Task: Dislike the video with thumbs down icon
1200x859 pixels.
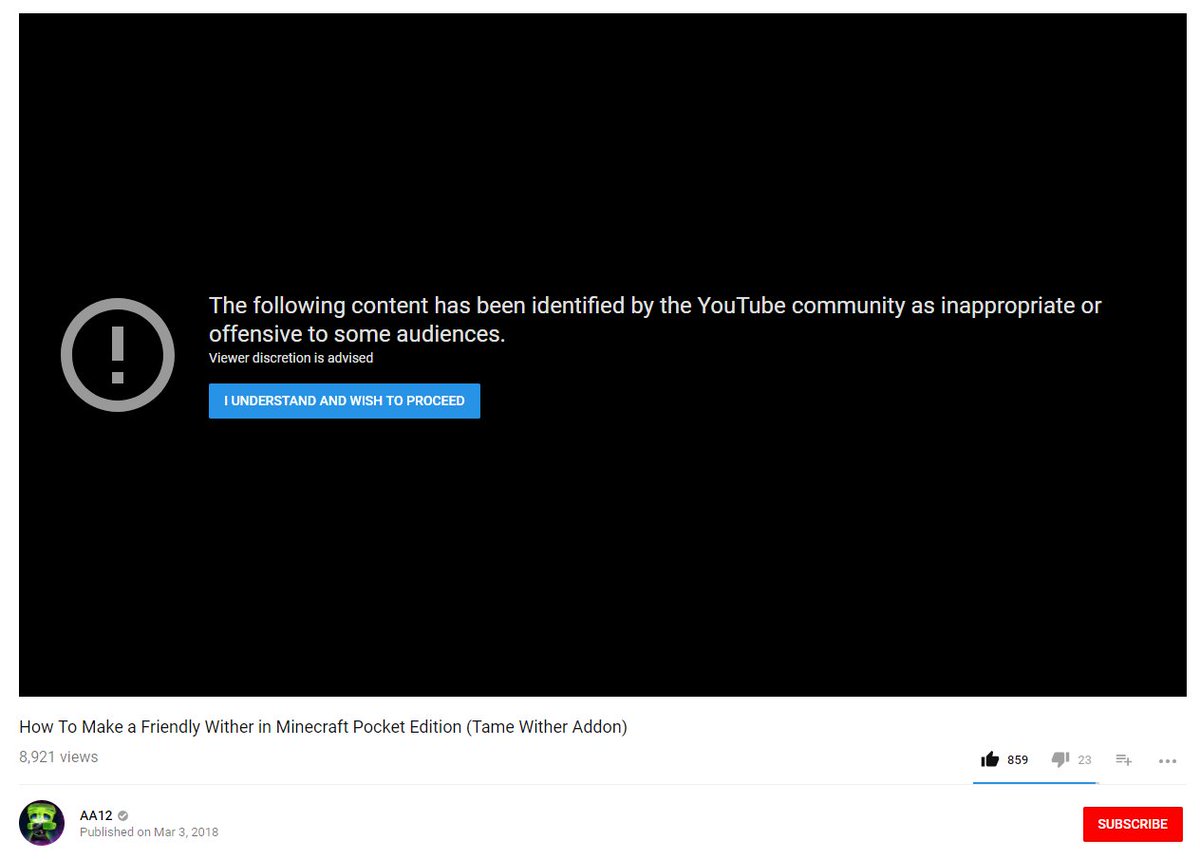Action: tap(1061, 760)
